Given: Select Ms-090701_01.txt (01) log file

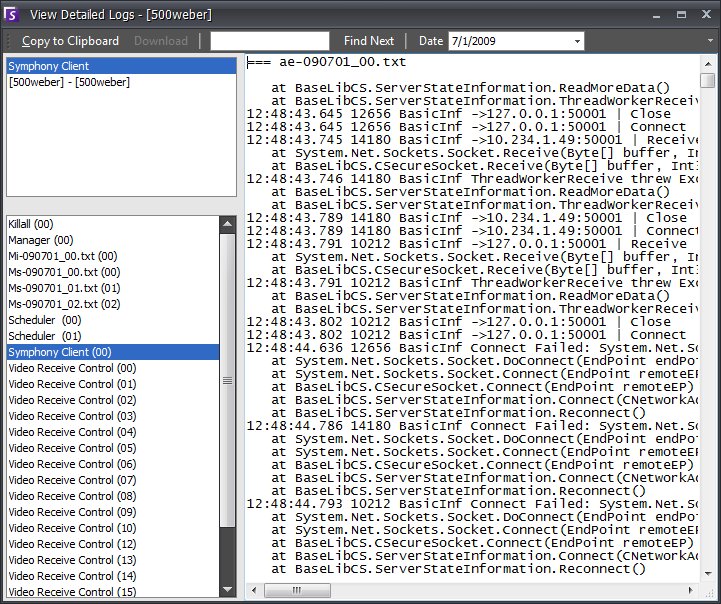Looking at the screenshot, I should (113, 288).
